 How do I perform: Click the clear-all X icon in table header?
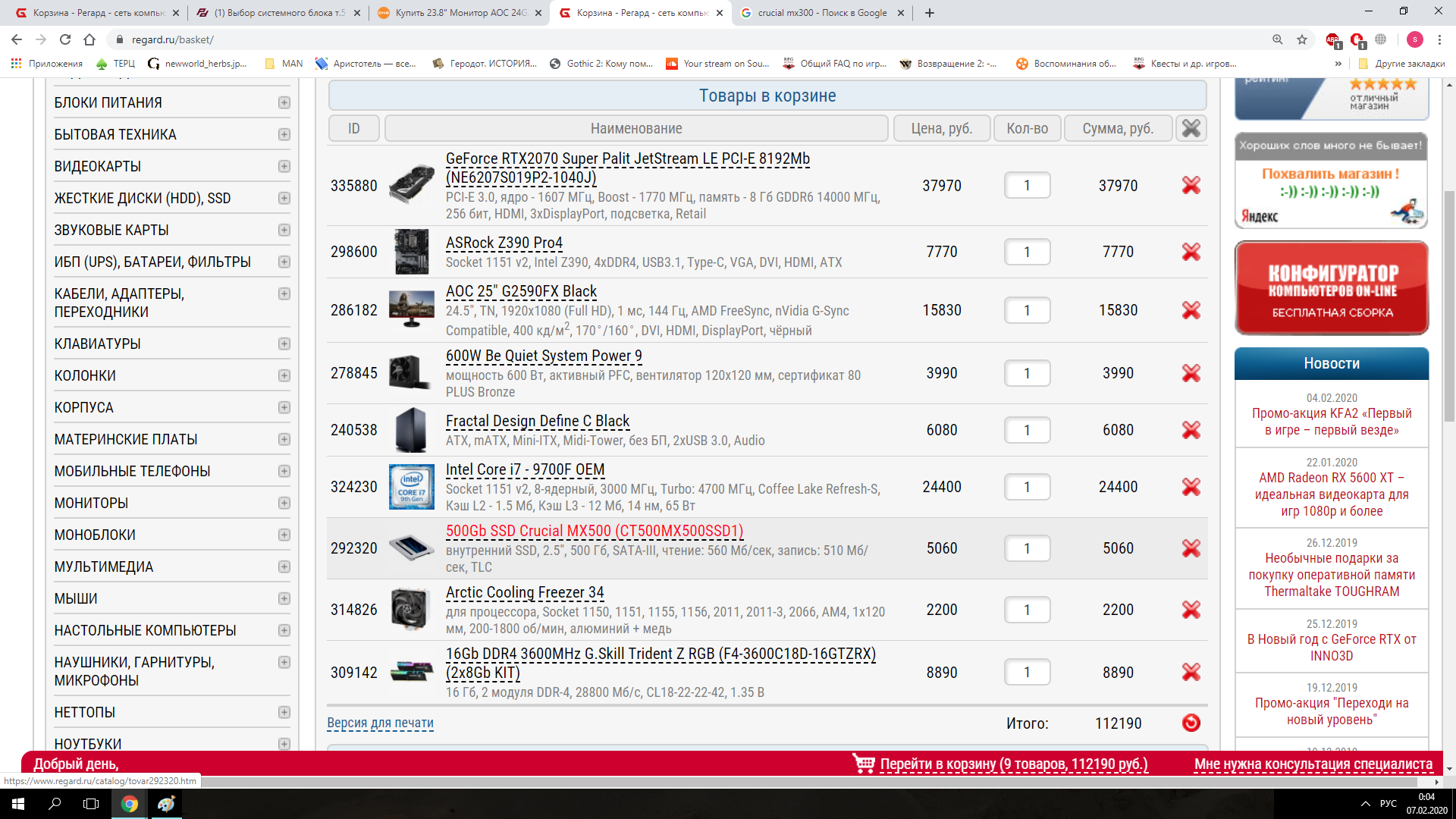click(x=1191, y=128)
